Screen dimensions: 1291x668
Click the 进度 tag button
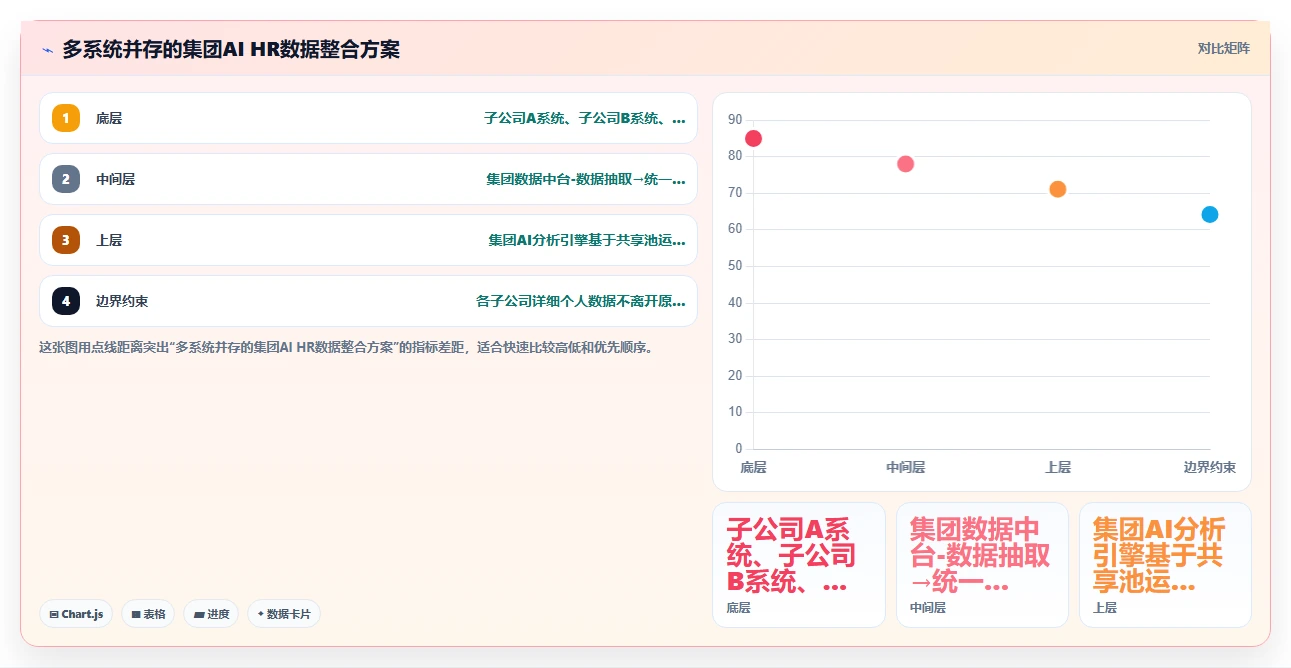tap(211, 614)
